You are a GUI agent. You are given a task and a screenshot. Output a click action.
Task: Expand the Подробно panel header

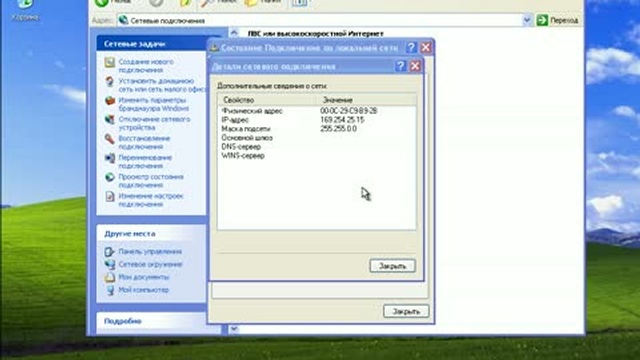pyautogui.click(x=152, y=321)
